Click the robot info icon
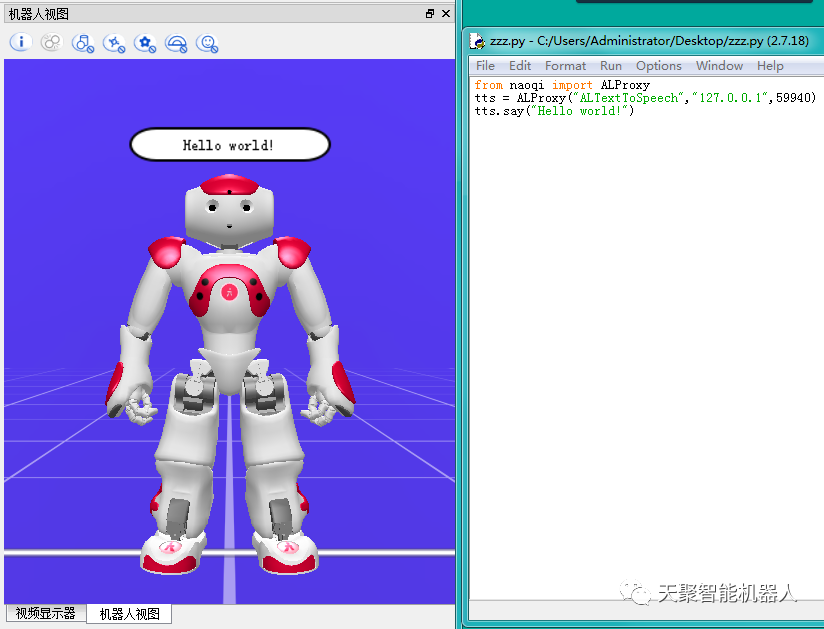Screen dimensions: 824x629 point(20,42)
